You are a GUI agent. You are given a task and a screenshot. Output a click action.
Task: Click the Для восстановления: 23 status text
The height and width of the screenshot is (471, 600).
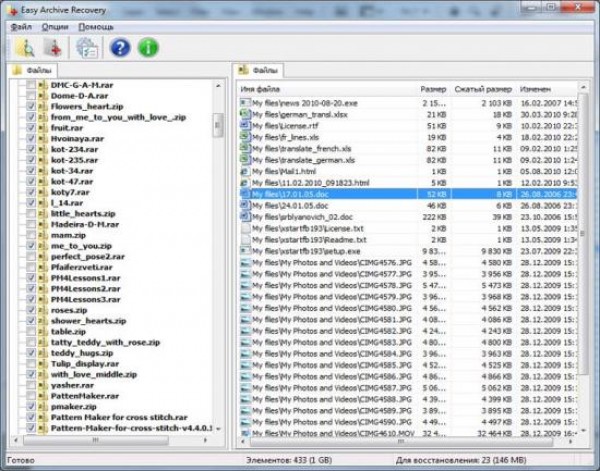[x=461, y=460]
